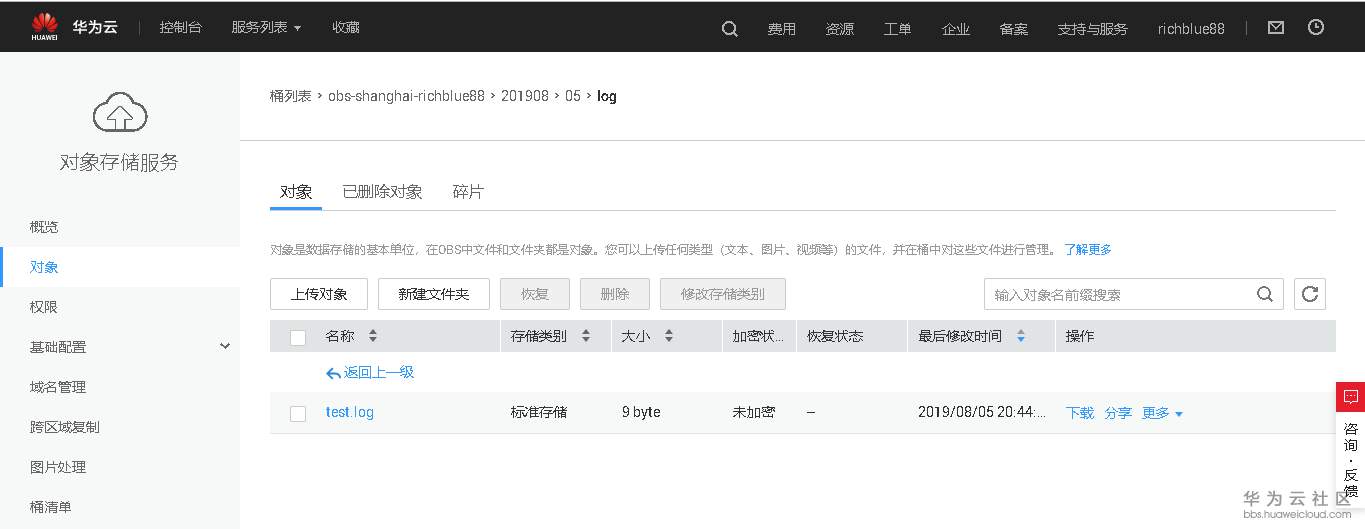Open 控制台 in the top bar
The width and height of the screenshot is (1365, 529).
(x=180, y=28)
